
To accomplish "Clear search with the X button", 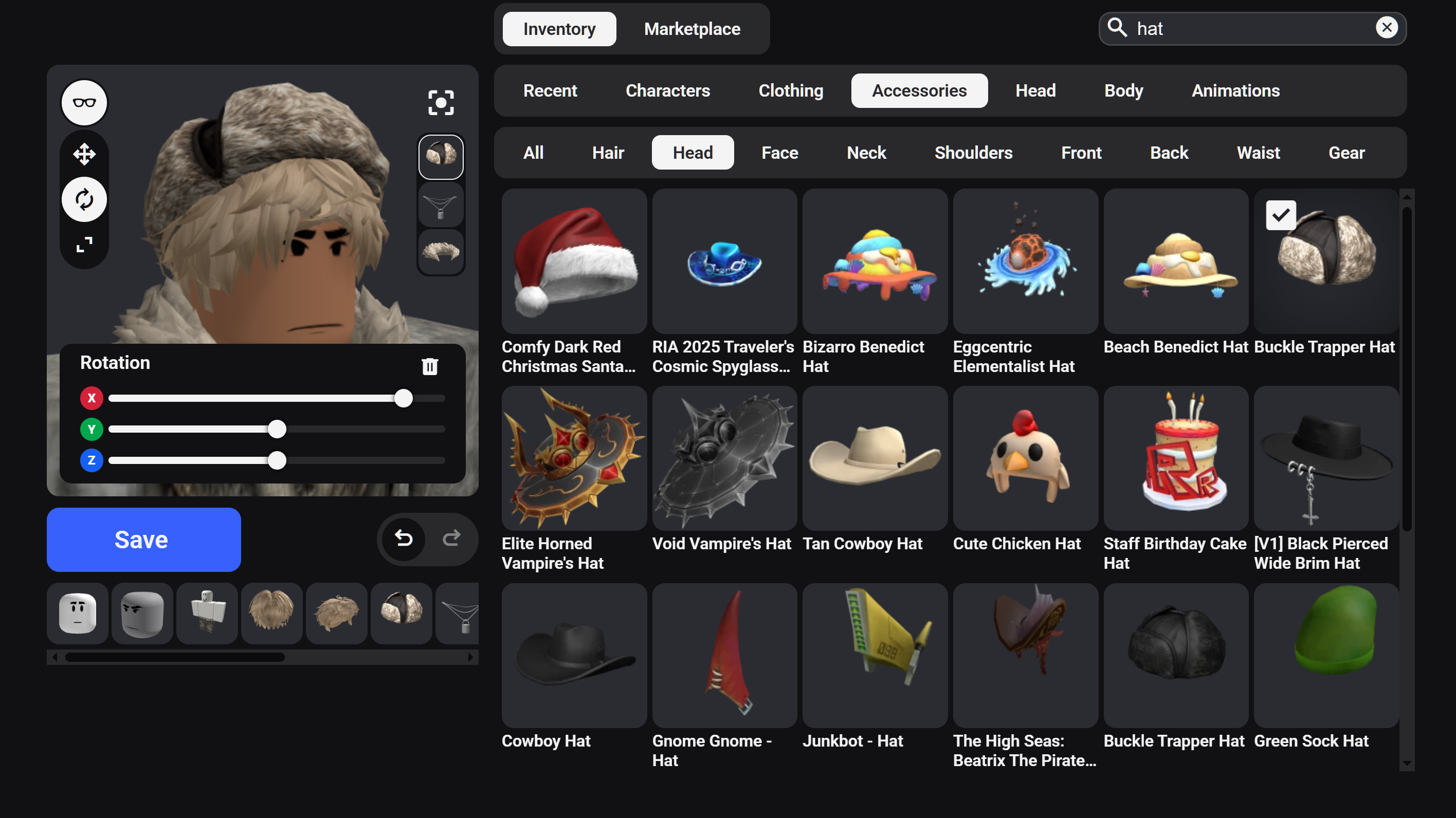I will tap(1386, 27).
